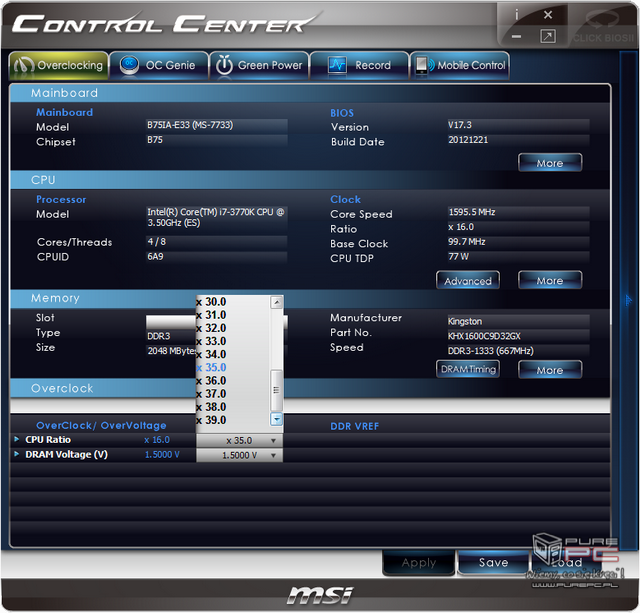The width and height of the screenshot is (640, 613).
Task: Click the Build Date 20121221 value
Action: (x=518, y=140)
